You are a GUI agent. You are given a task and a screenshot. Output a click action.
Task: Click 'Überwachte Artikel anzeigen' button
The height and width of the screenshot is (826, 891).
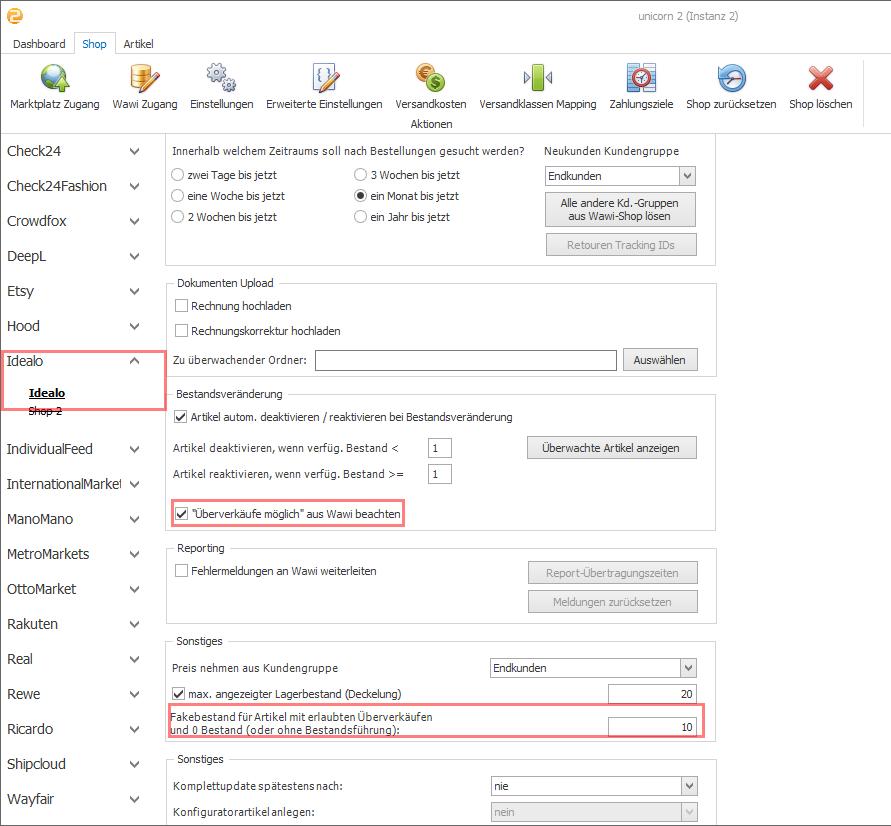coord(611,448)
